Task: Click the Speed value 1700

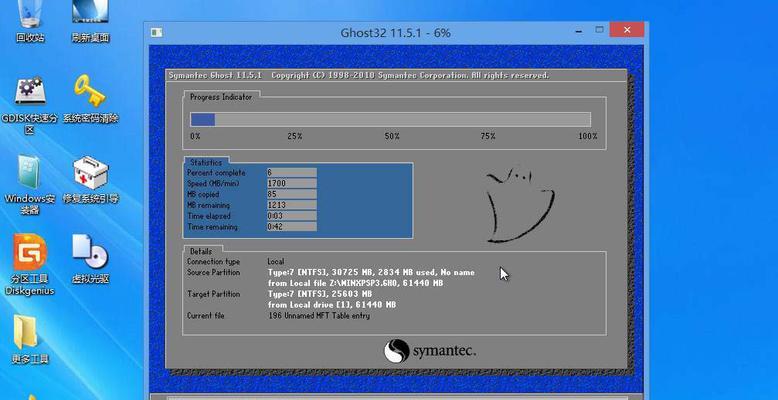Action: (x=291, y=184)
